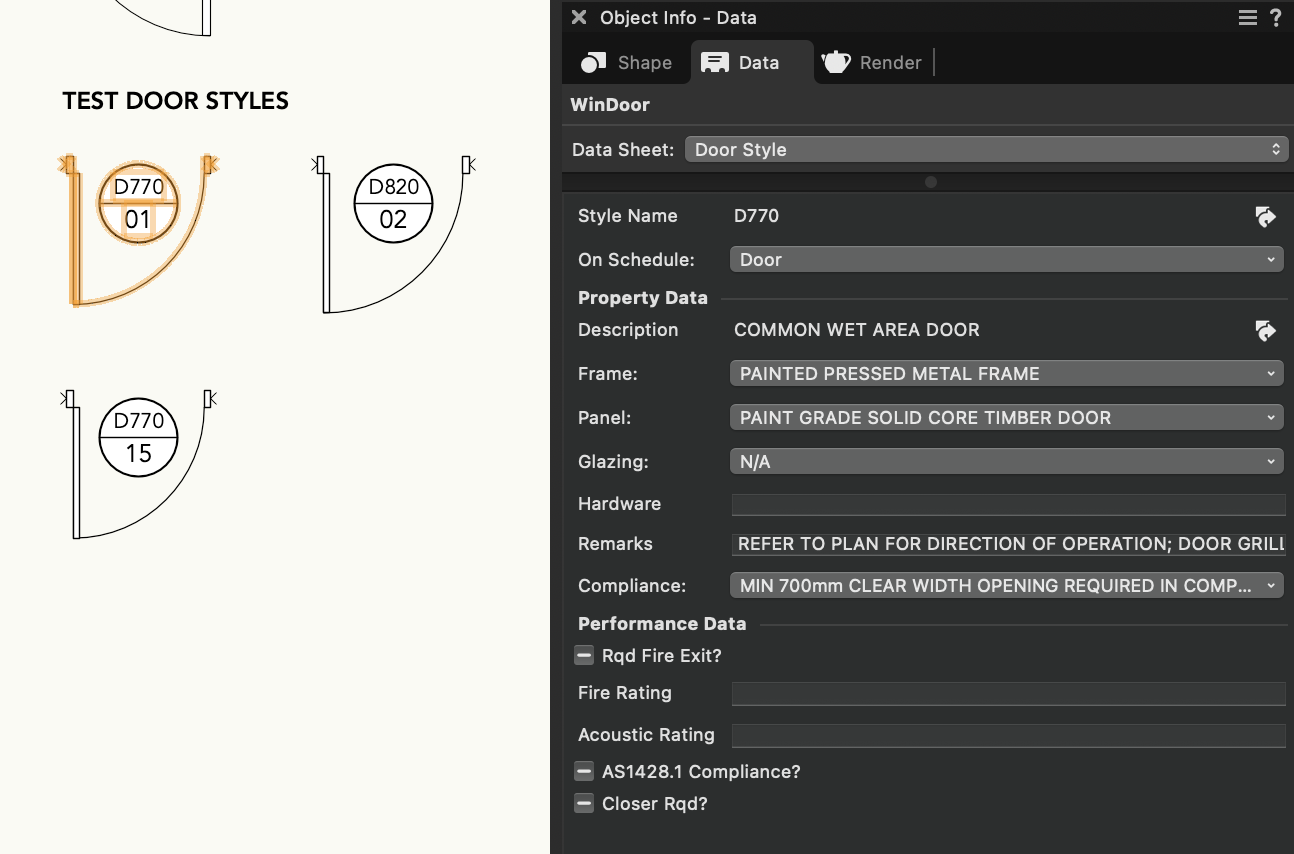Switch to the Shape tab
The image size is (1294, 854).
tap(627, 63)
